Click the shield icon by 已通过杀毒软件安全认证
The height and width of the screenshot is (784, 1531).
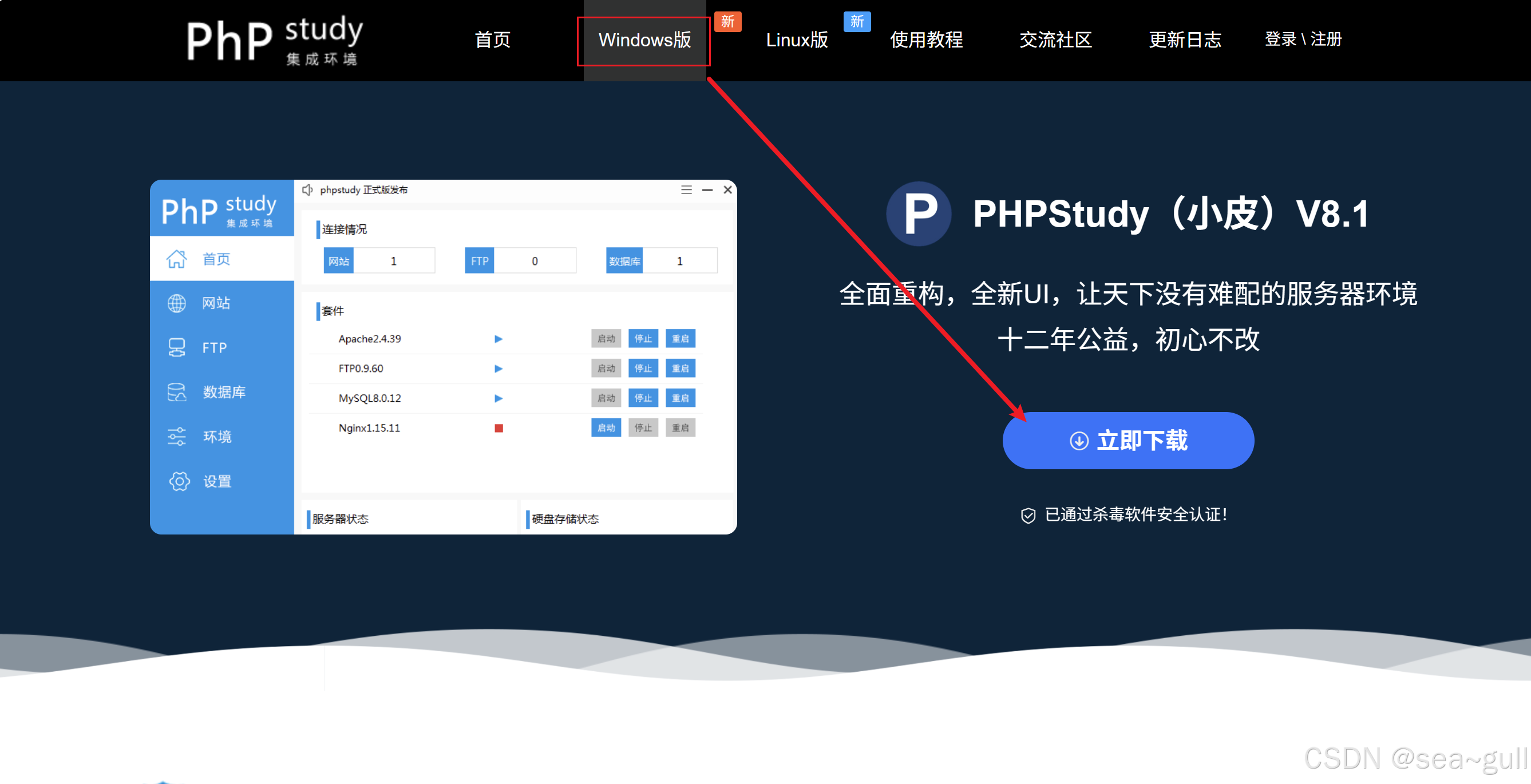click(x=1027, y=516)
